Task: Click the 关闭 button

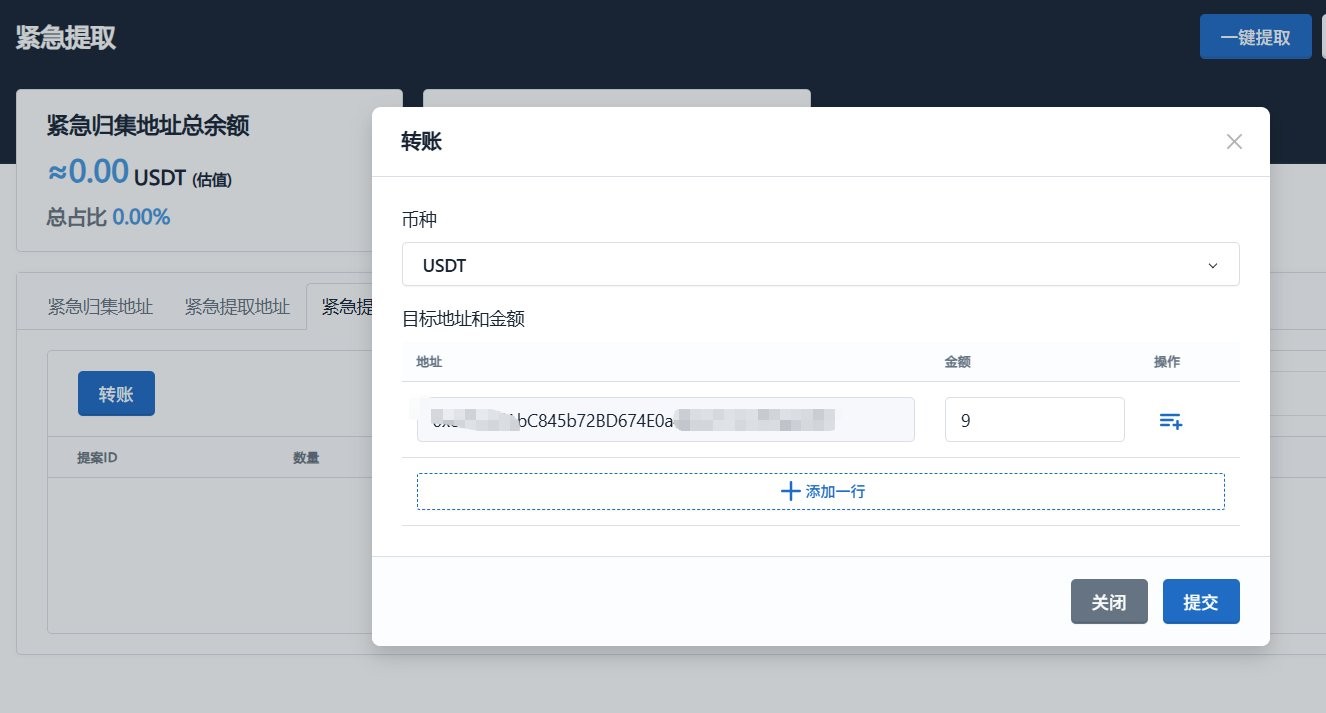Action: (1109, 602)
